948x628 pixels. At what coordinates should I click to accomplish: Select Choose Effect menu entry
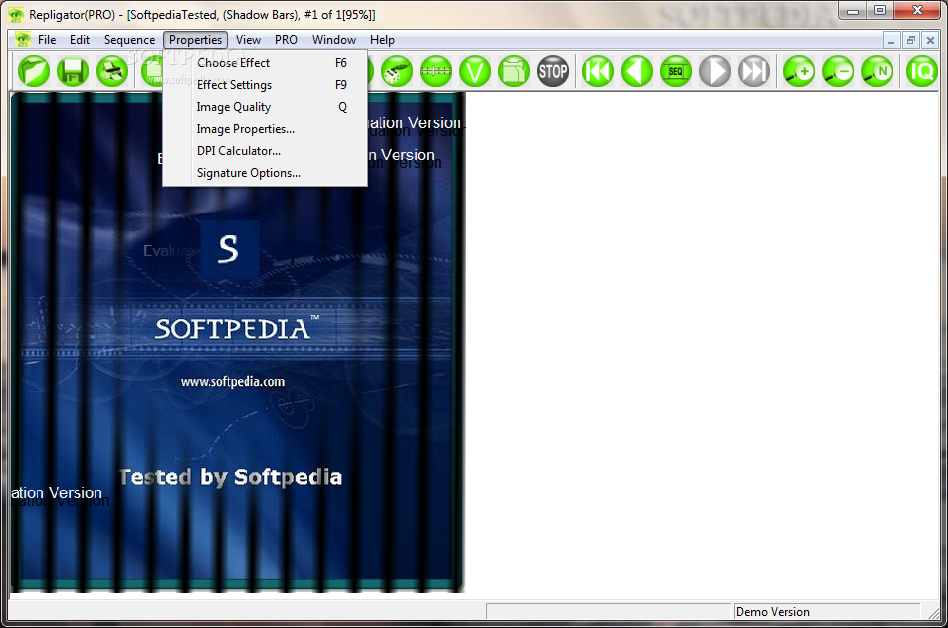pos(265,63)
